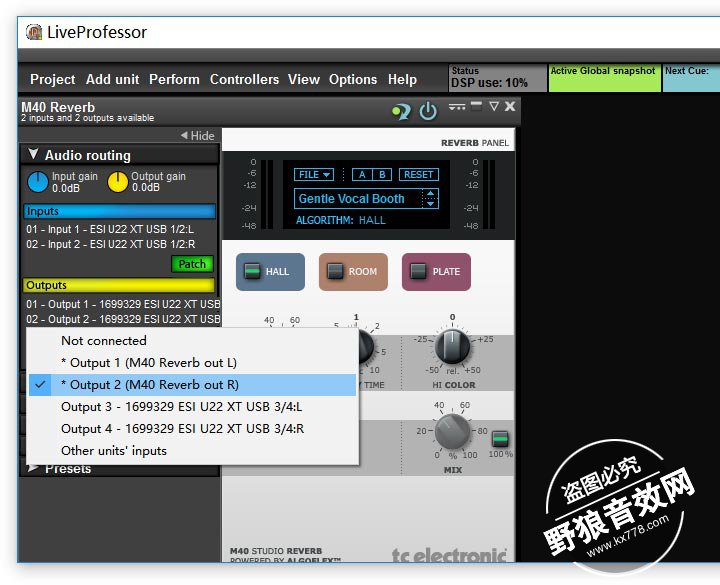This screenshot has width=720, height=585.
Task: Click the Next Cue box
Action: coord(691,78)
